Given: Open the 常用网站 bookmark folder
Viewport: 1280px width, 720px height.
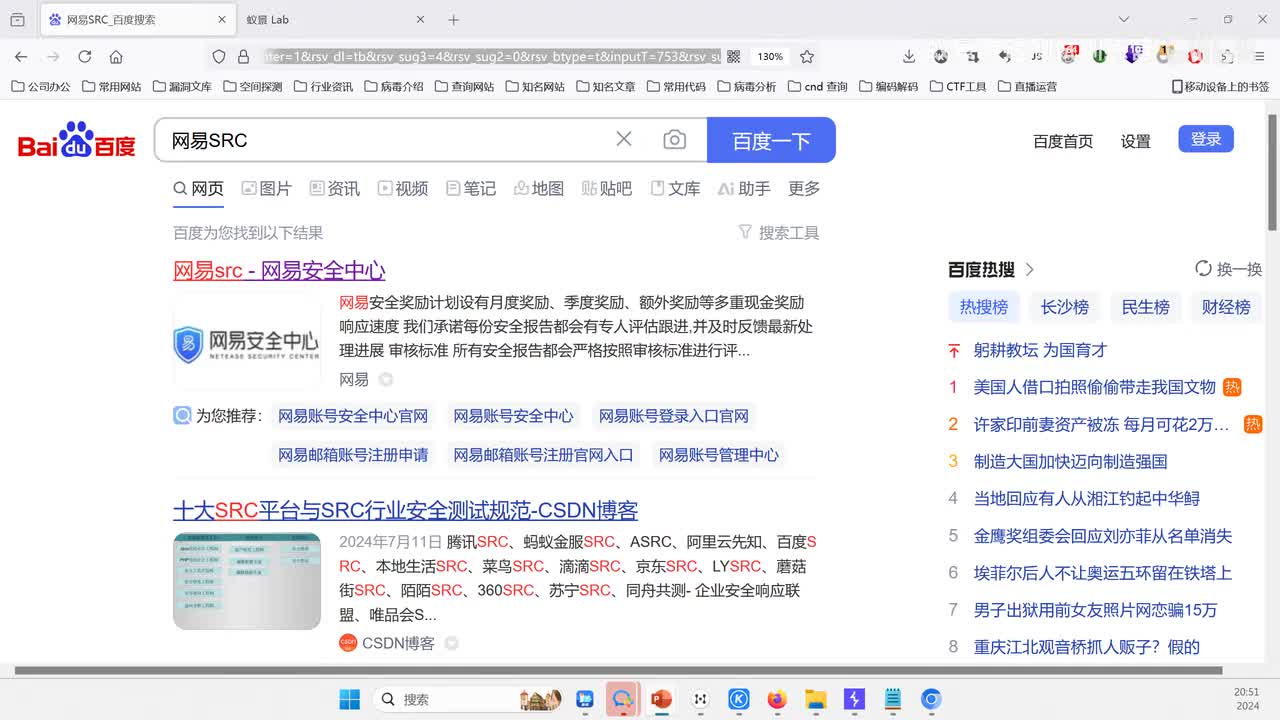Looking at the screenshot, I should click(x=112, y=87).
